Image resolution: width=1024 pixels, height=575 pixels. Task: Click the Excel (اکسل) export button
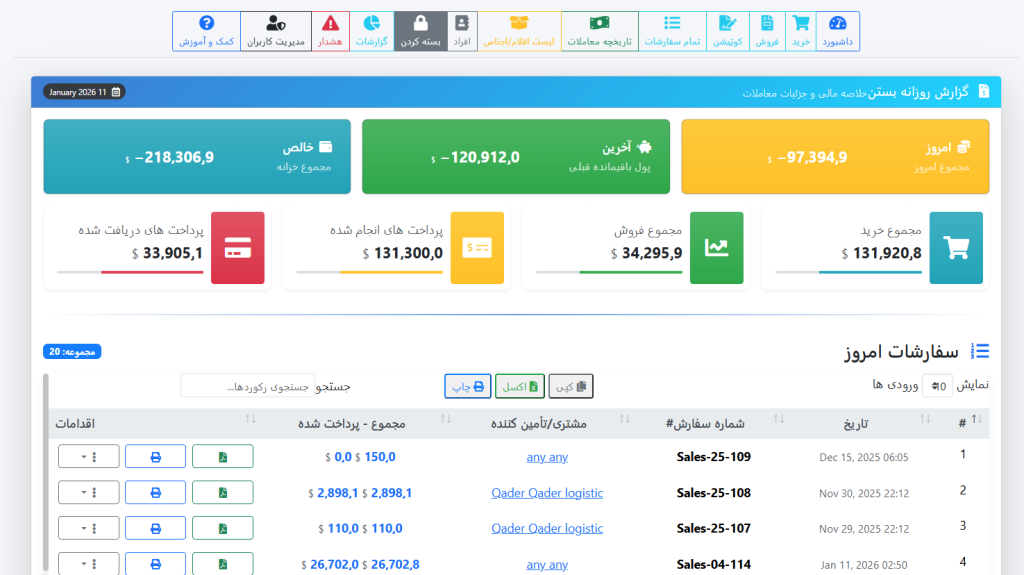click(x=519, y=386)
